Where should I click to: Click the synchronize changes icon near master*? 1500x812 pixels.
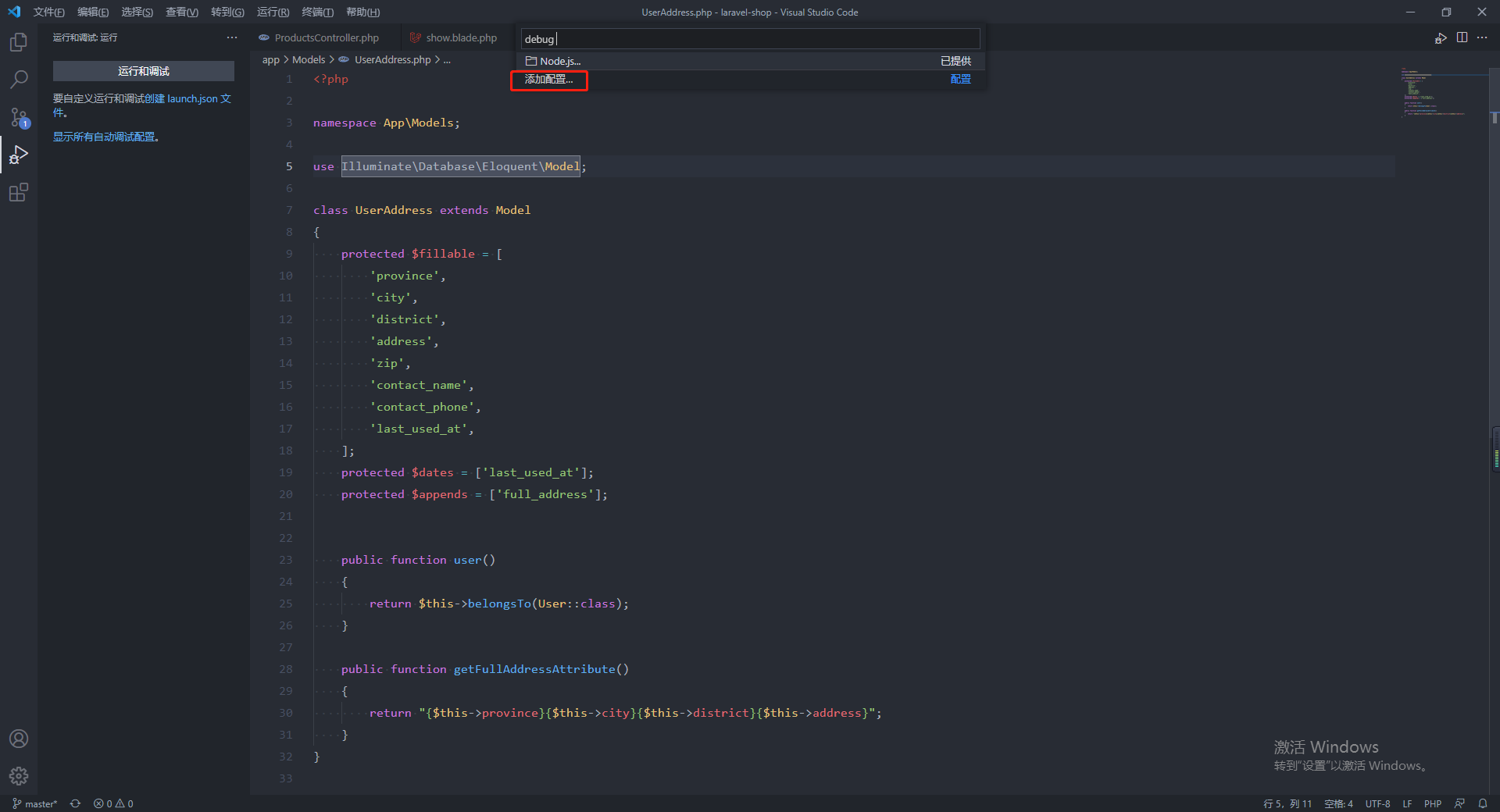pos(75,803)
